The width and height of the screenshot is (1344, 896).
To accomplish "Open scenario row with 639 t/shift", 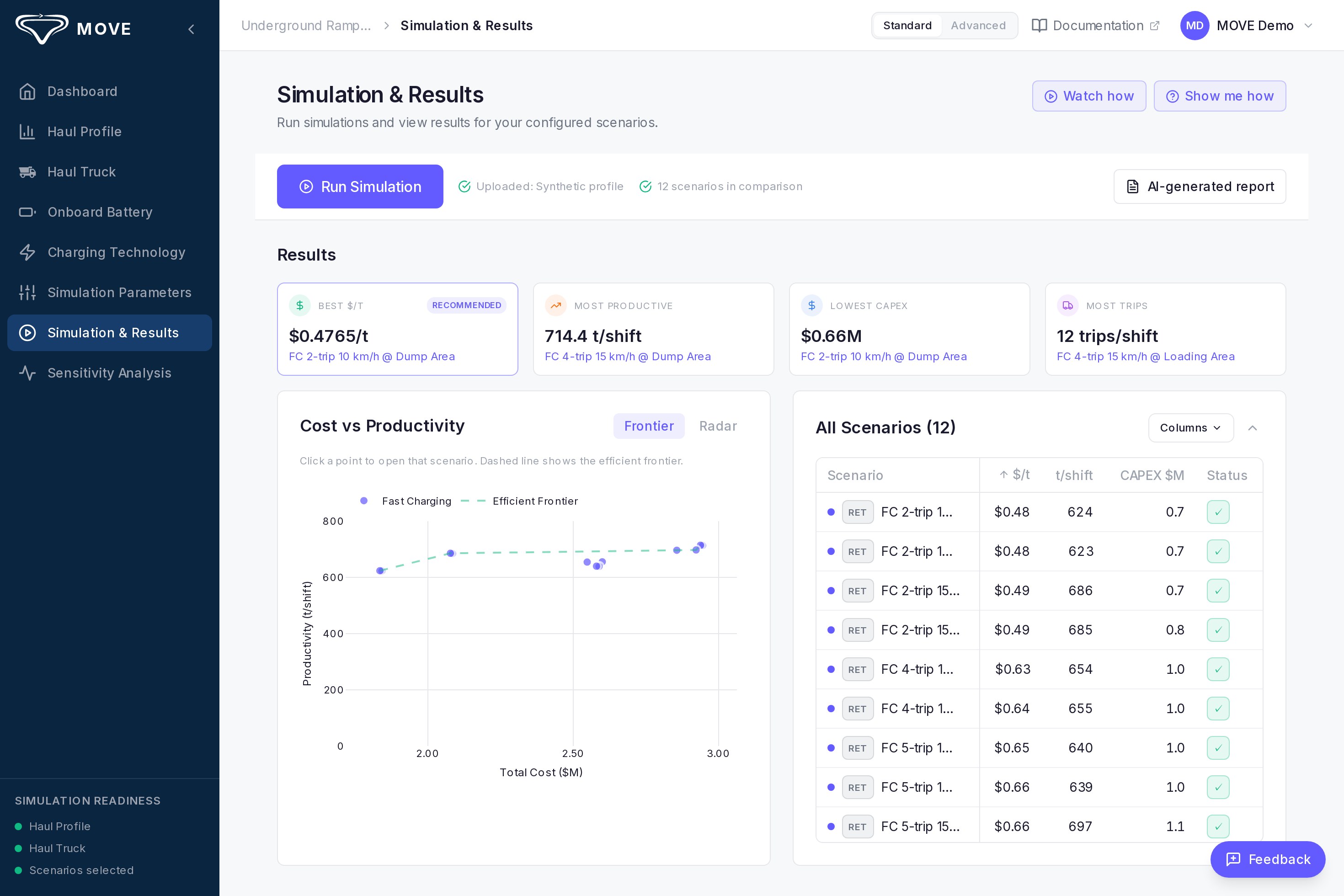I will point(1039,787).
